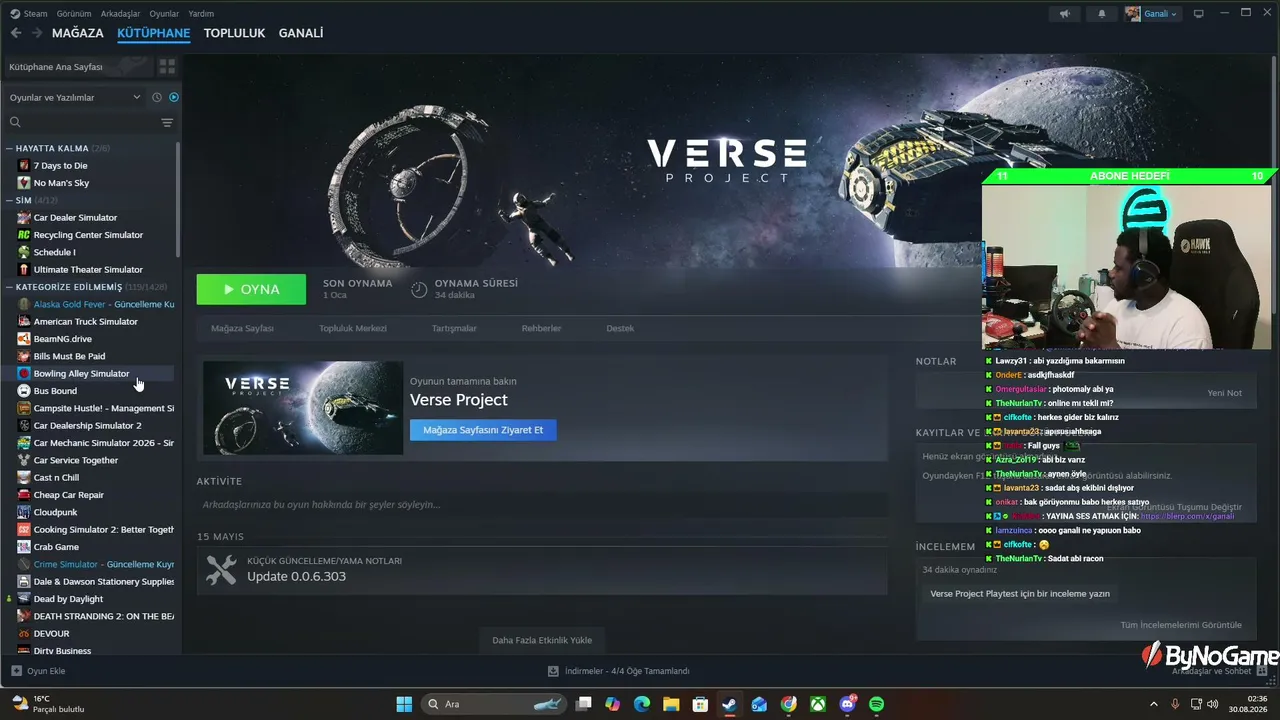
Task: Go back with the left arrow
Action: (x=16, y=33)
